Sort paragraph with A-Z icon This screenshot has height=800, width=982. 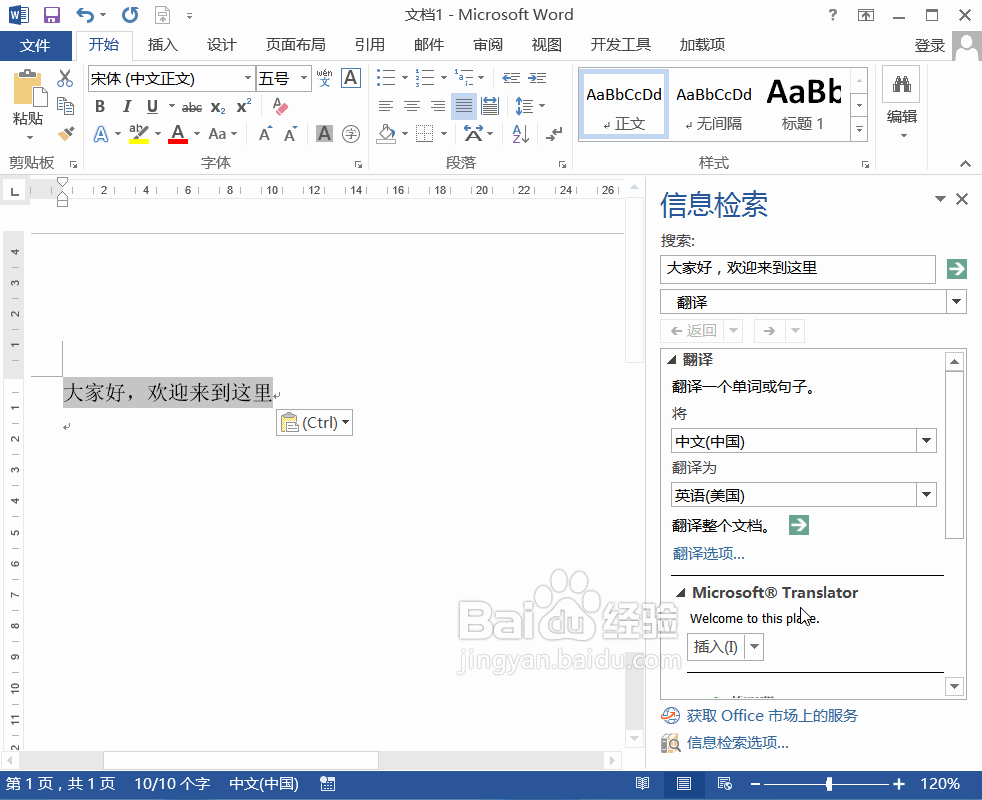520,133
